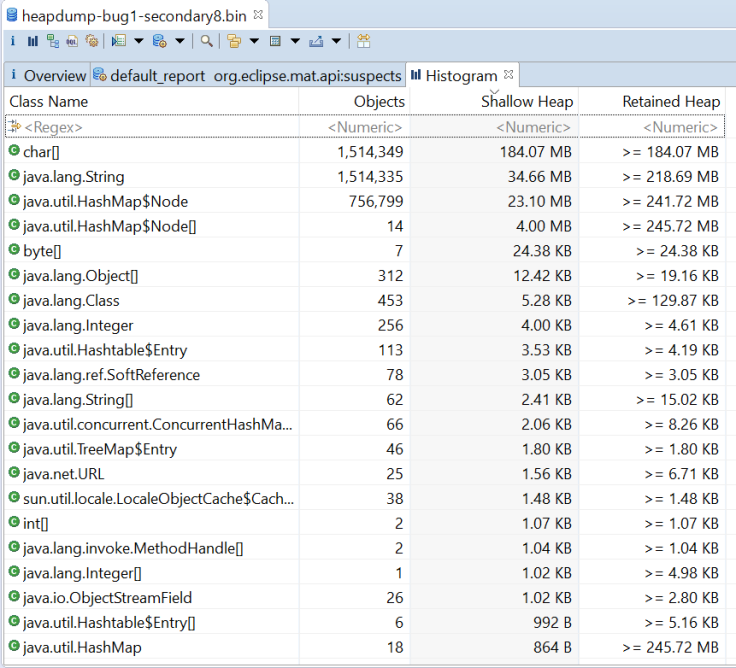Click the toolbar info Overview icon
Viewport: 736px width, 668px height.
click(13, 41)
